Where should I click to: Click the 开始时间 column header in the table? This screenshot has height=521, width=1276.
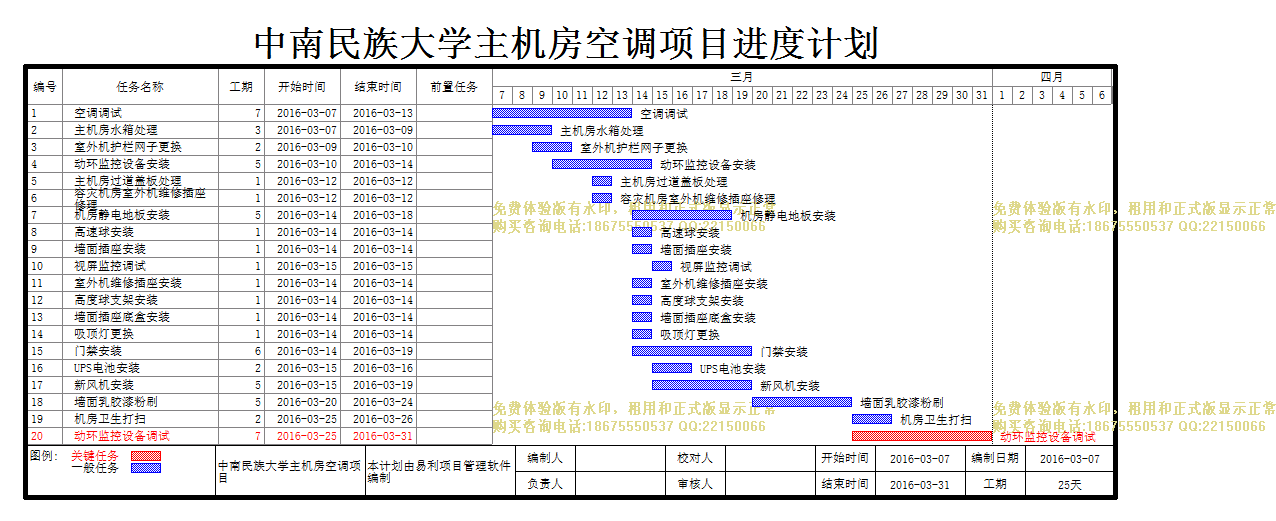[302, 87]
